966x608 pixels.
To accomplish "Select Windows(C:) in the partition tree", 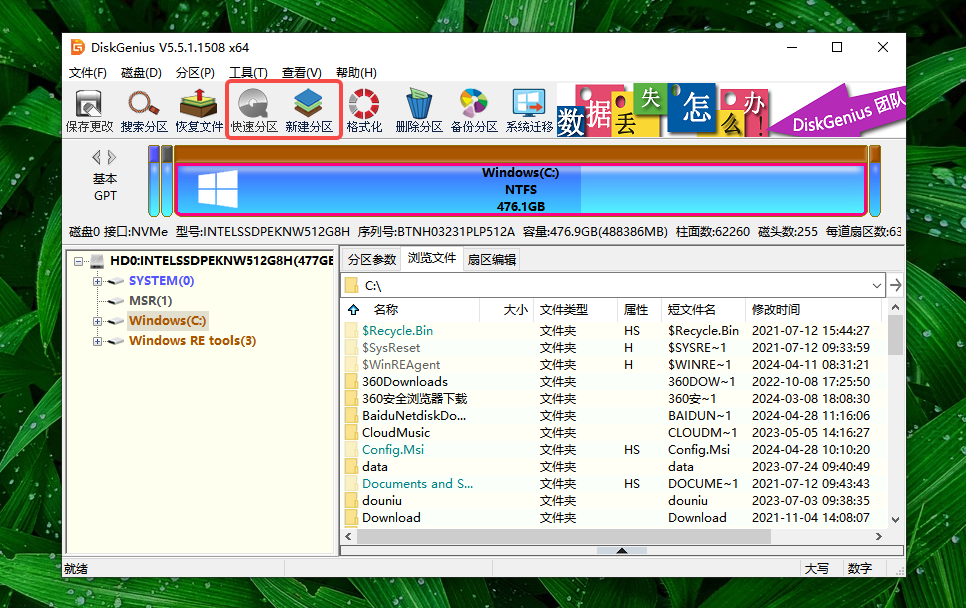I will [168, 321].
